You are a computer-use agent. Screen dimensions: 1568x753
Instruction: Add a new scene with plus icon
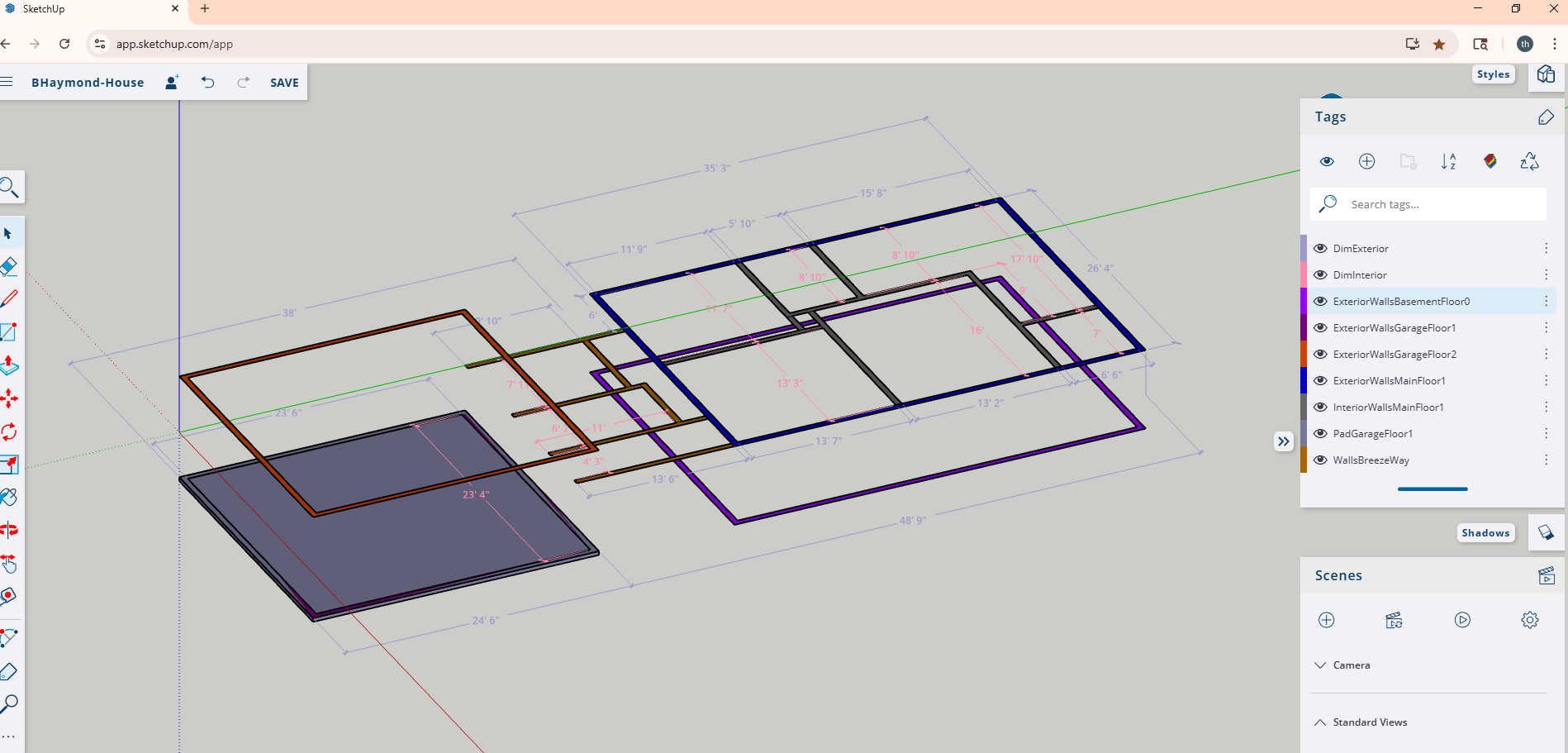click(x=1327, y=620)
